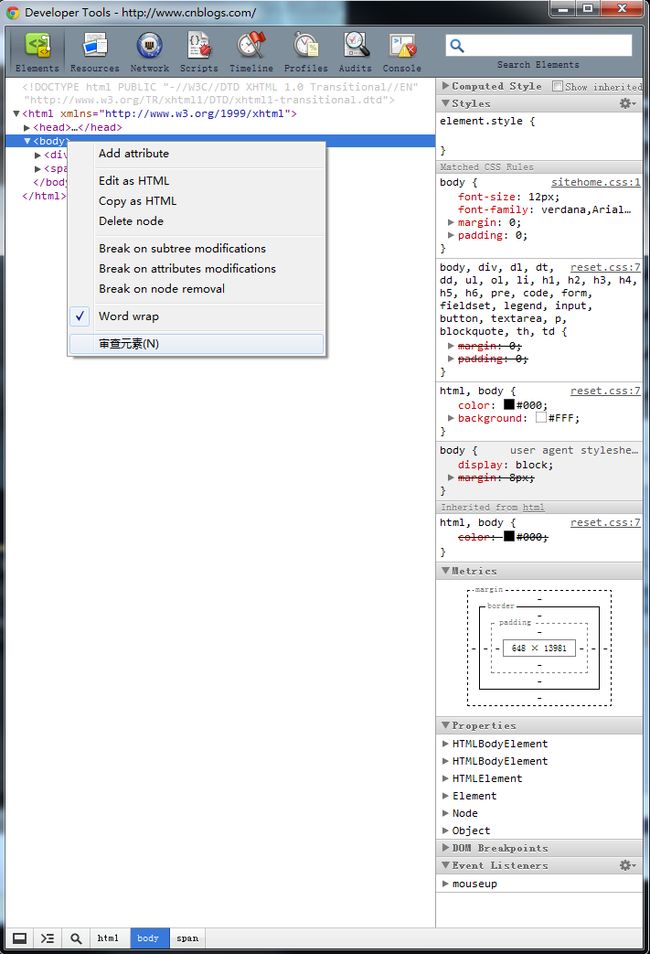The height and width of the screenshot is (954, 650).
Task: Focus the Search Elements input field
Action: tap(539, 45)
